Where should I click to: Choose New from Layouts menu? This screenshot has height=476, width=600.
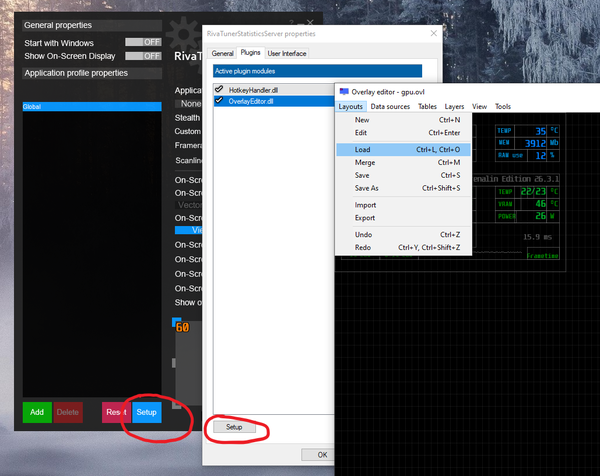(x=403, y=120)
